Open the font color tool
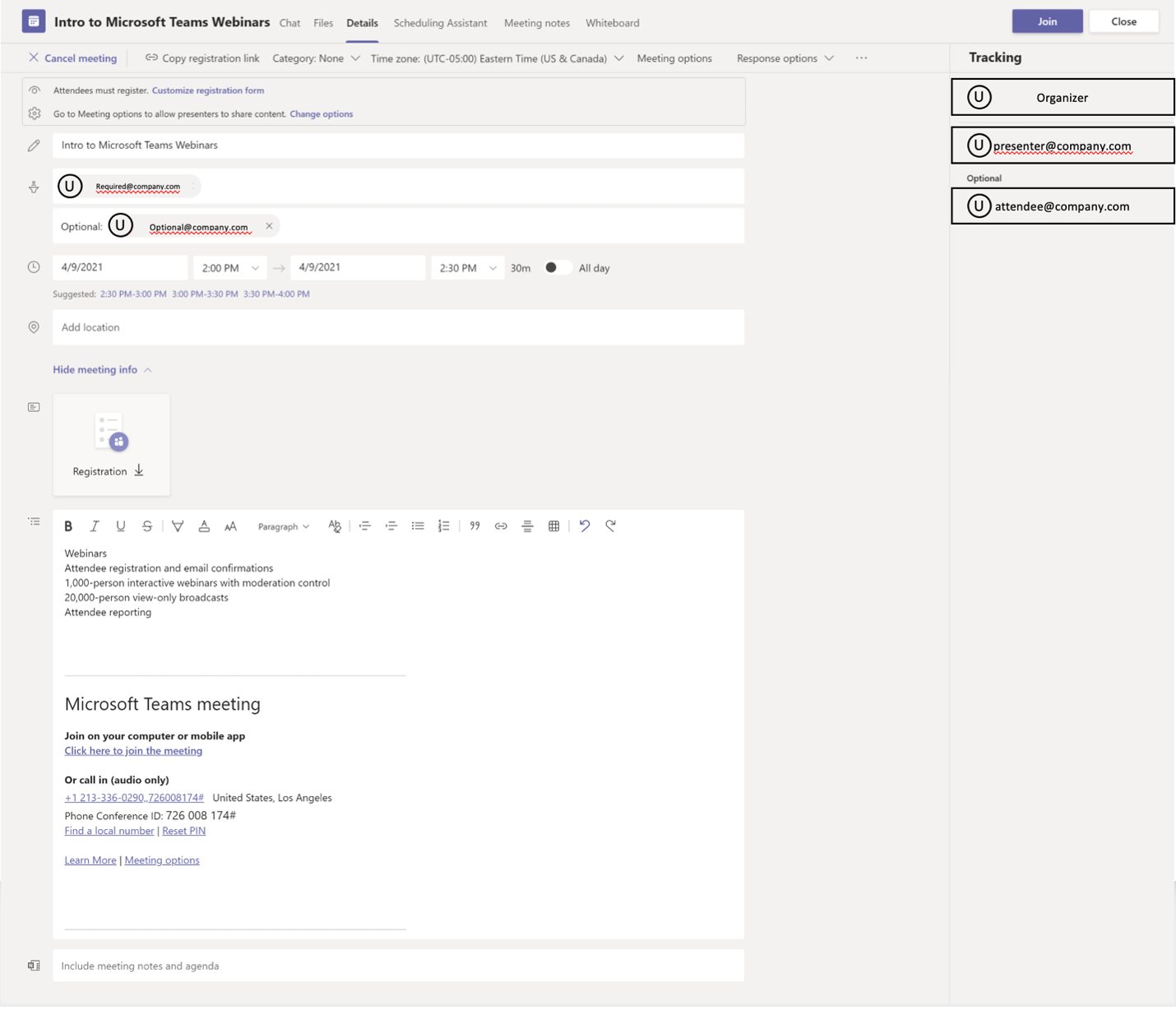1176x1010 pixels. pos(204,526)
